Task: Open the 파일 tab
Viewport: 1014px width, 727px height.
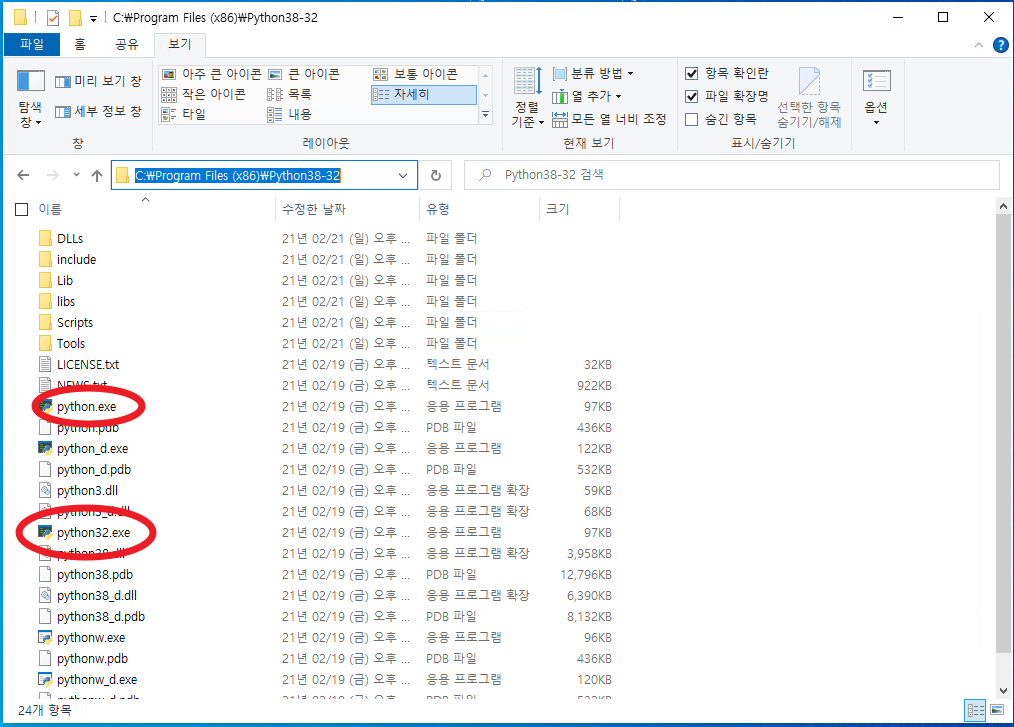Action: tap(32, 44)
